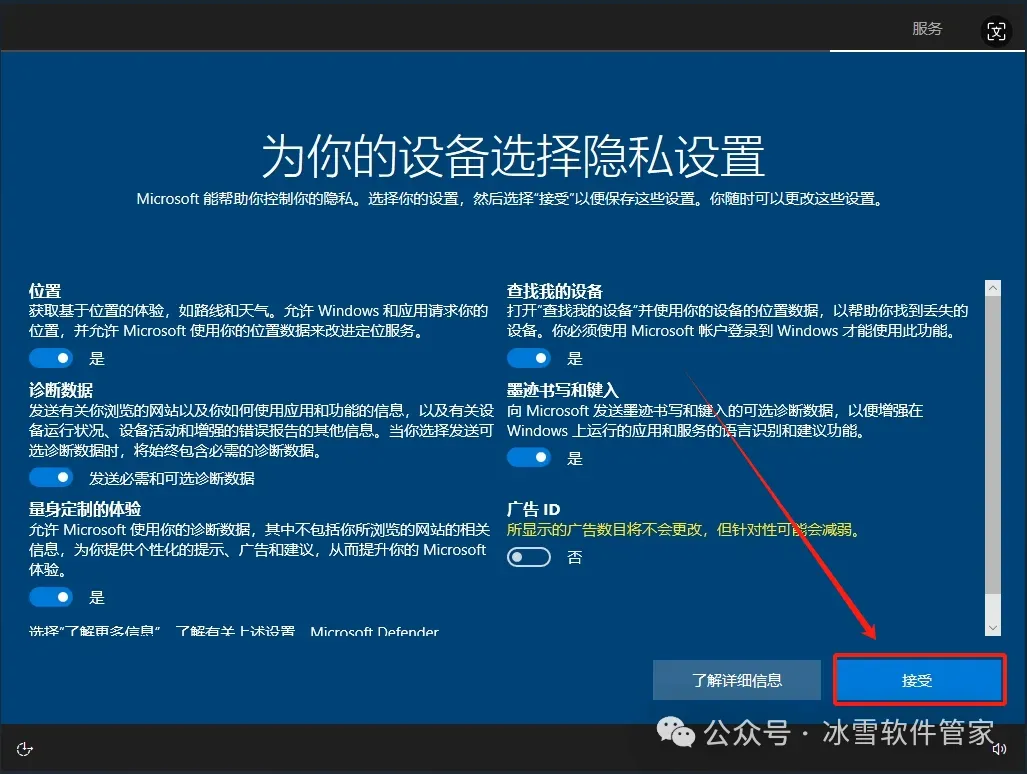Viewport: 1027px width, 774px height.
Task: Click the 量身定制的体验 heading
Action: (x=84, y=509)
